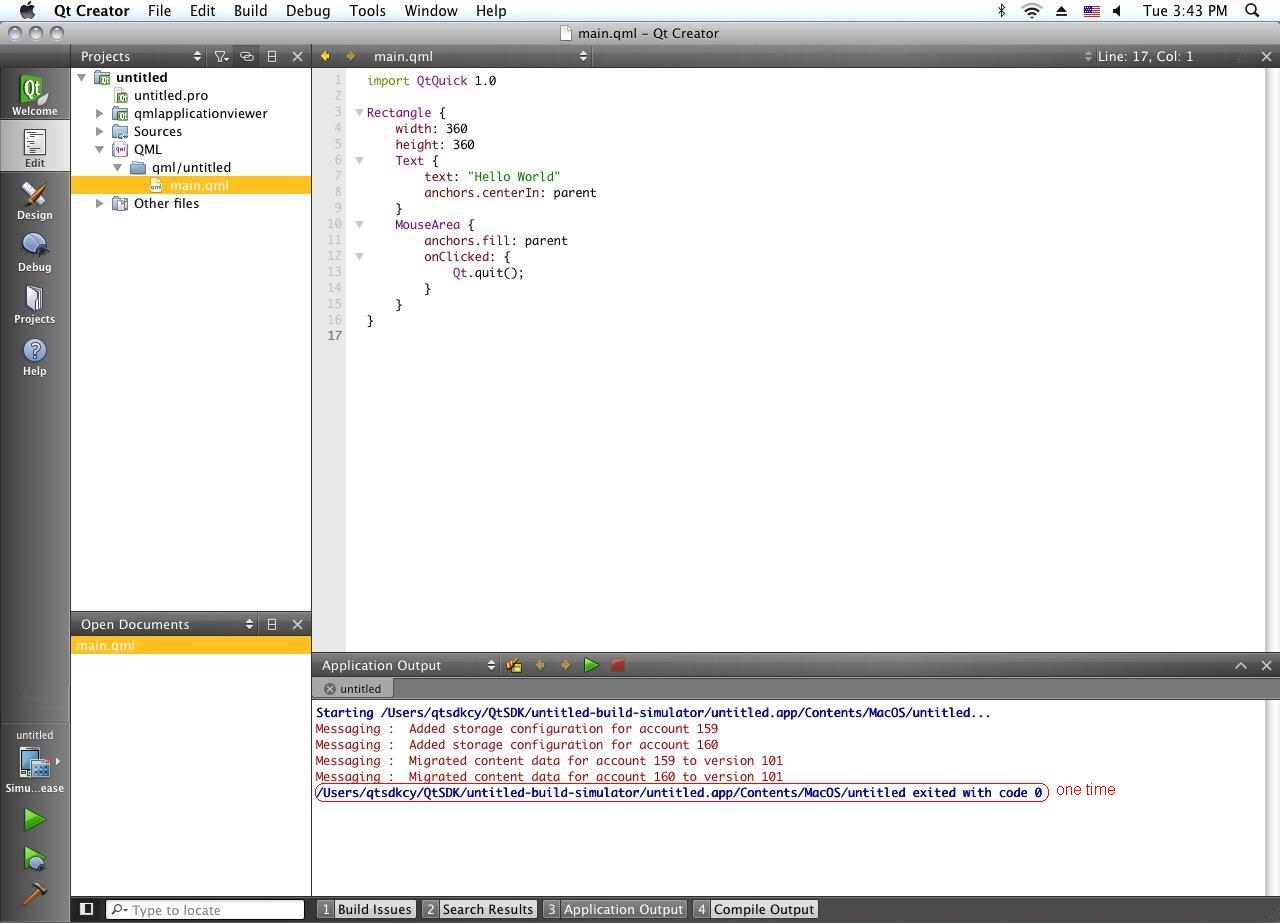Maximize the Application Output pane
1280x923 pixels.
(1241, 665)
